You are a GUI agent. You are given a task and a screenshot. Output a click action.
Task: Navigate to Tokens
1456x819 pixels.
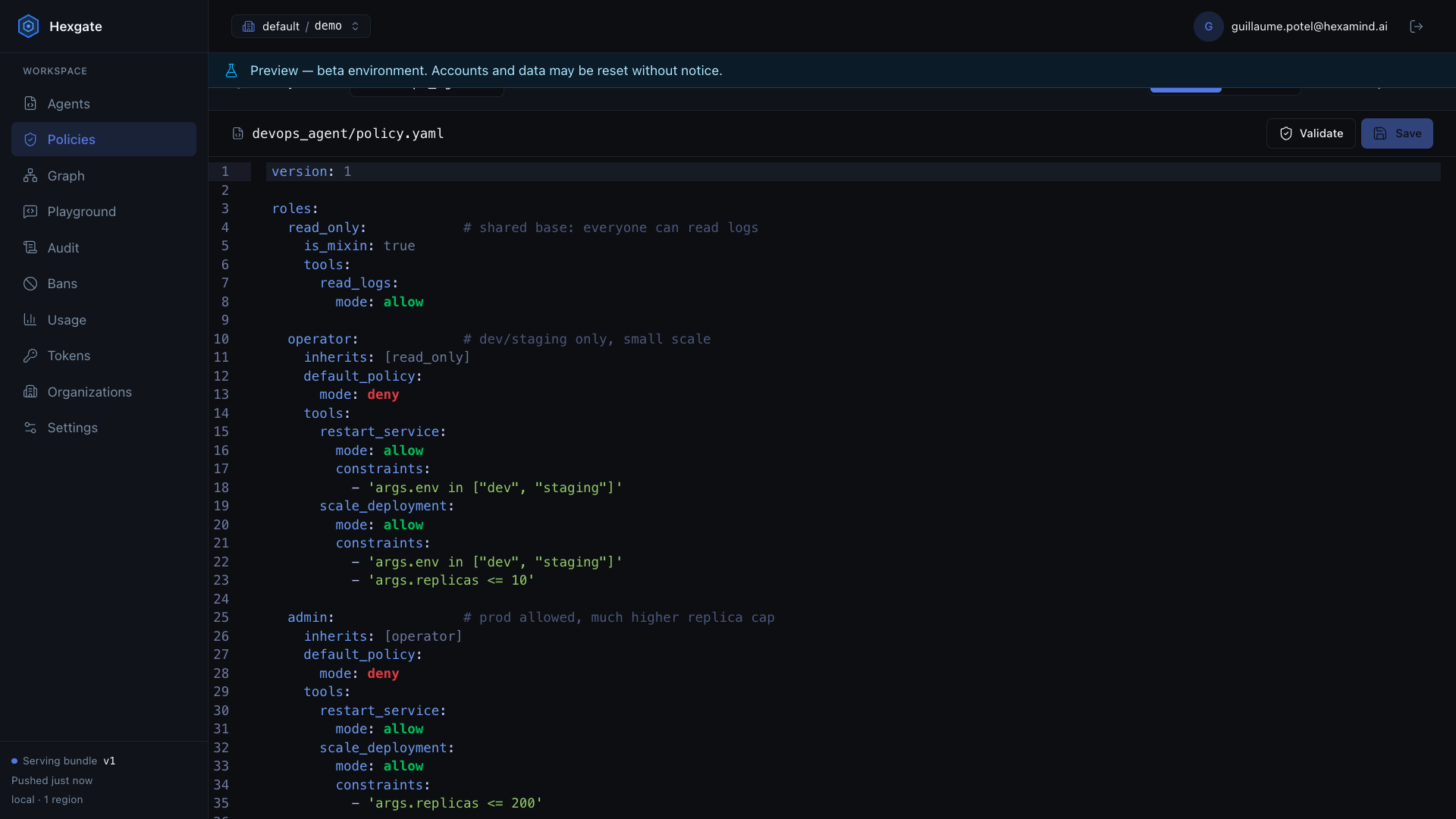(x=104, y=356)
